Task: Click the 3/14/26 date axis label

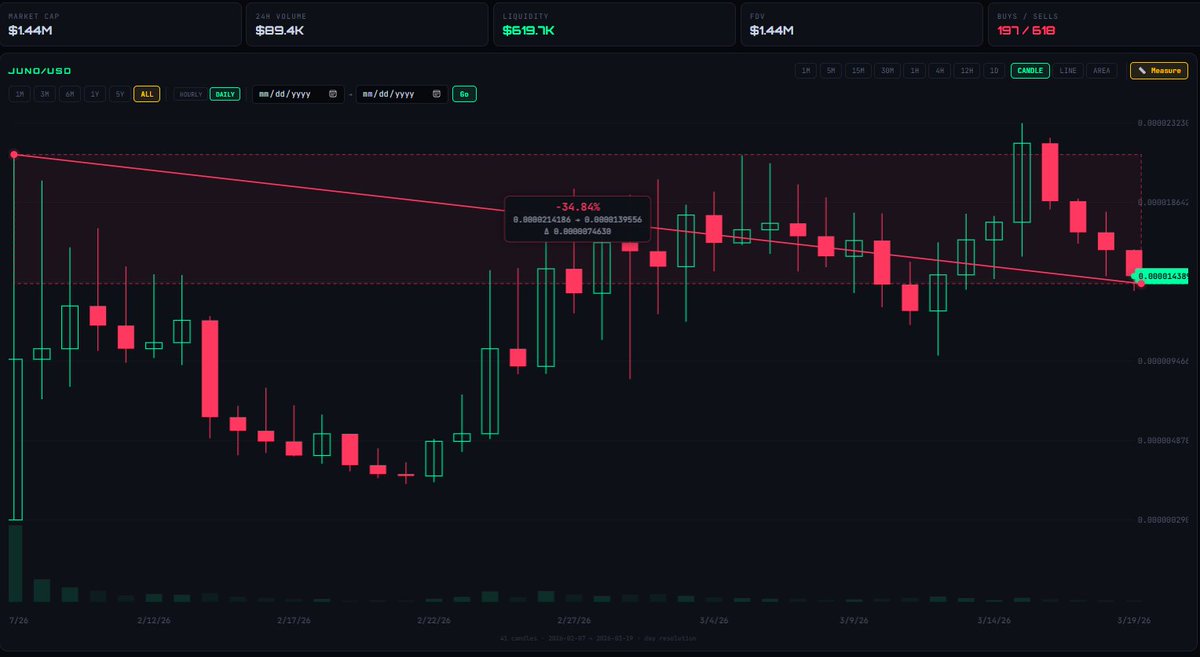Action: click(x=995, y=620)
